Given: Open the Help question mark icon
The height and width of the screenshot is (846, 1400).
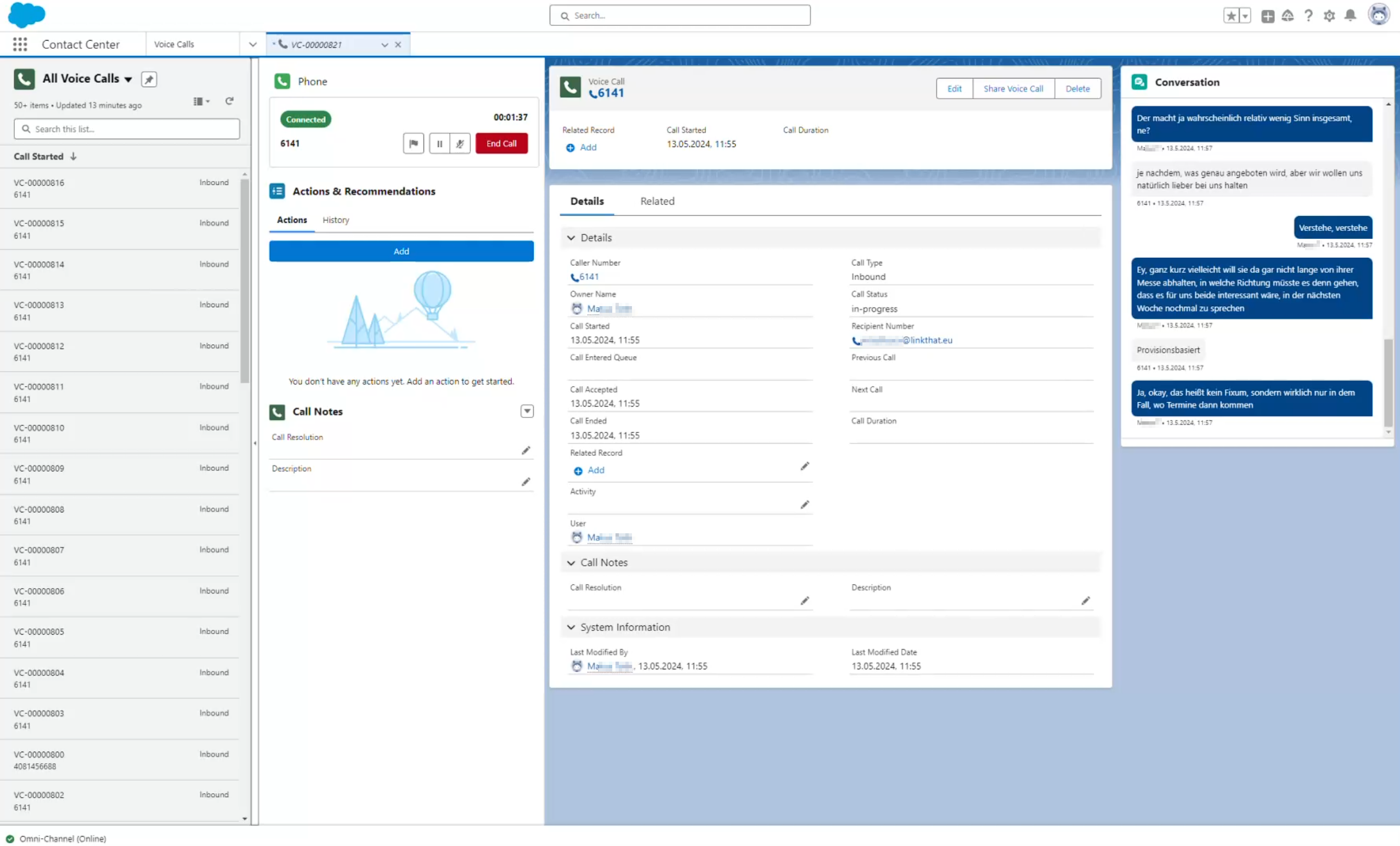Looking at the screenshot, I should [1308, 16].
